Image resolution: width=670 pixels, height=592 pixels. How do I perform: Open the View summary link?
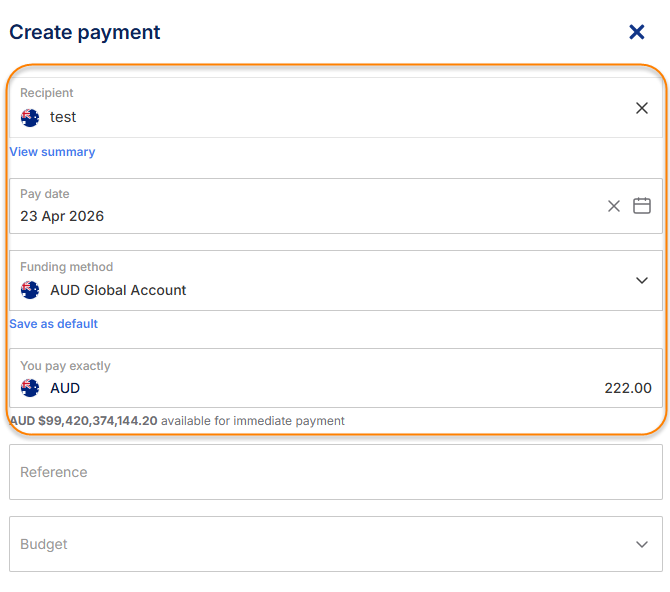(52, 152)
